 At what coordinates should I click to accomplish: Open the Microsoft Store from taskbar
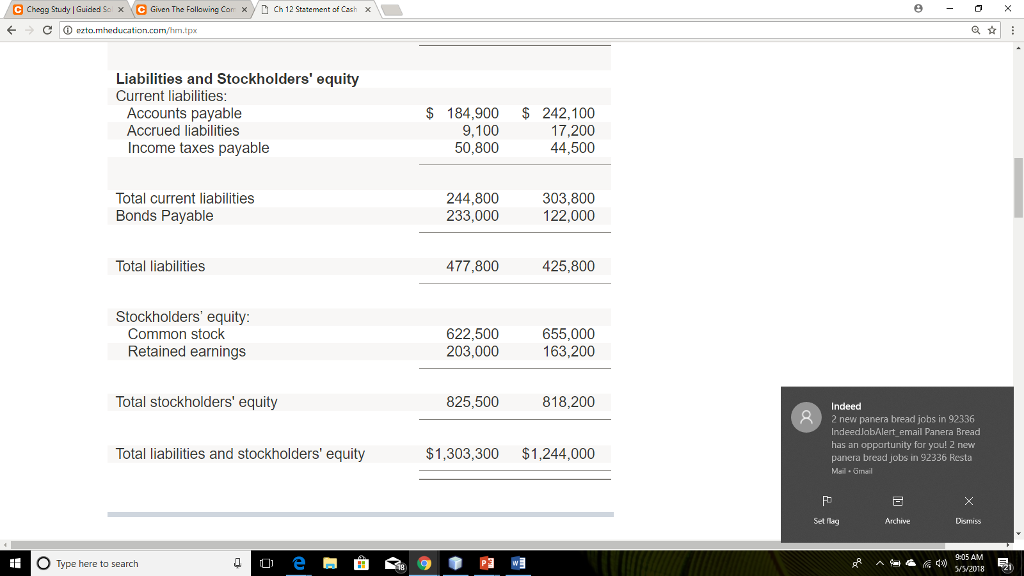click(x=361, y=563)
